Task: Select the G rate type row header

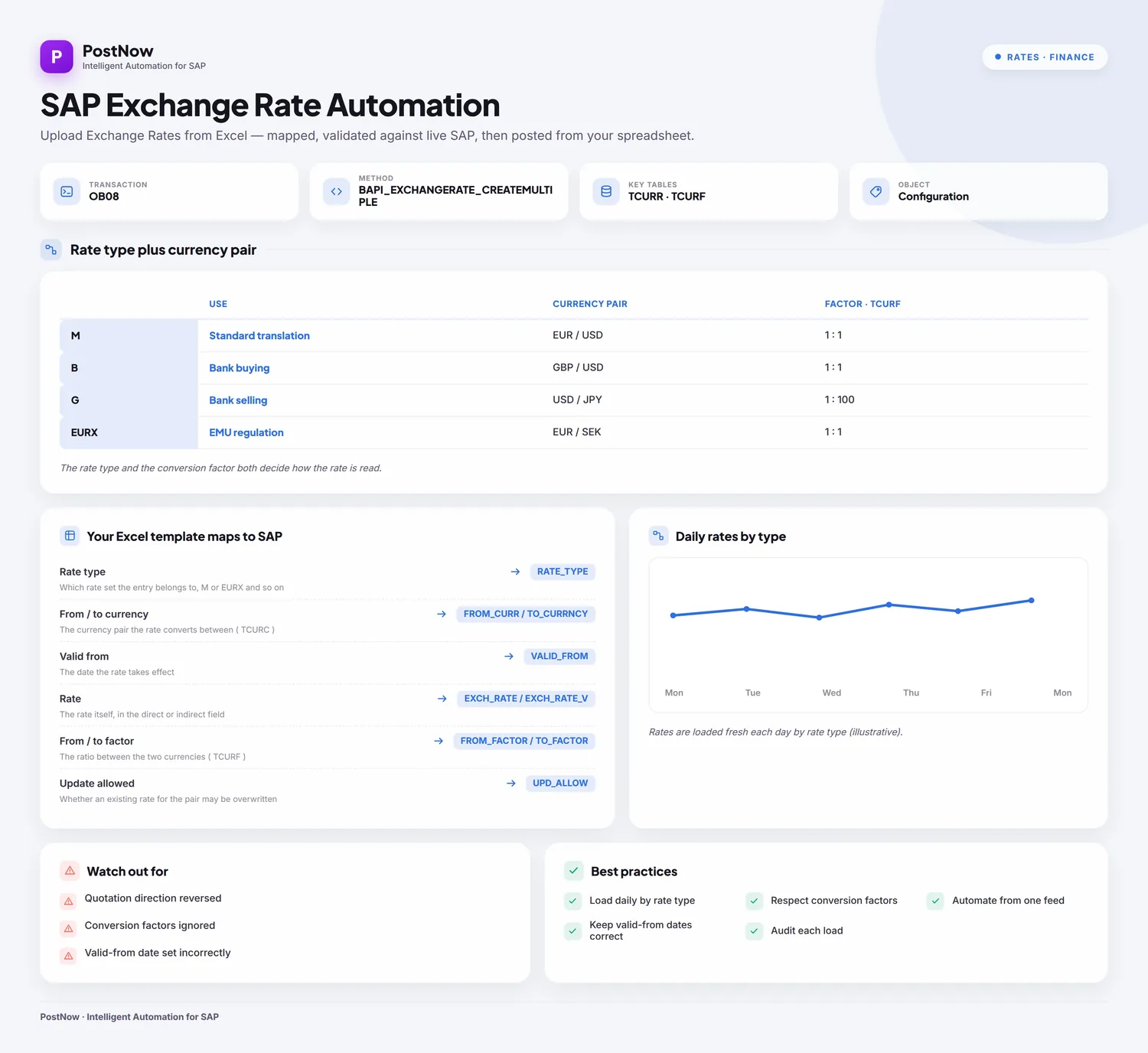Action: 129,400
